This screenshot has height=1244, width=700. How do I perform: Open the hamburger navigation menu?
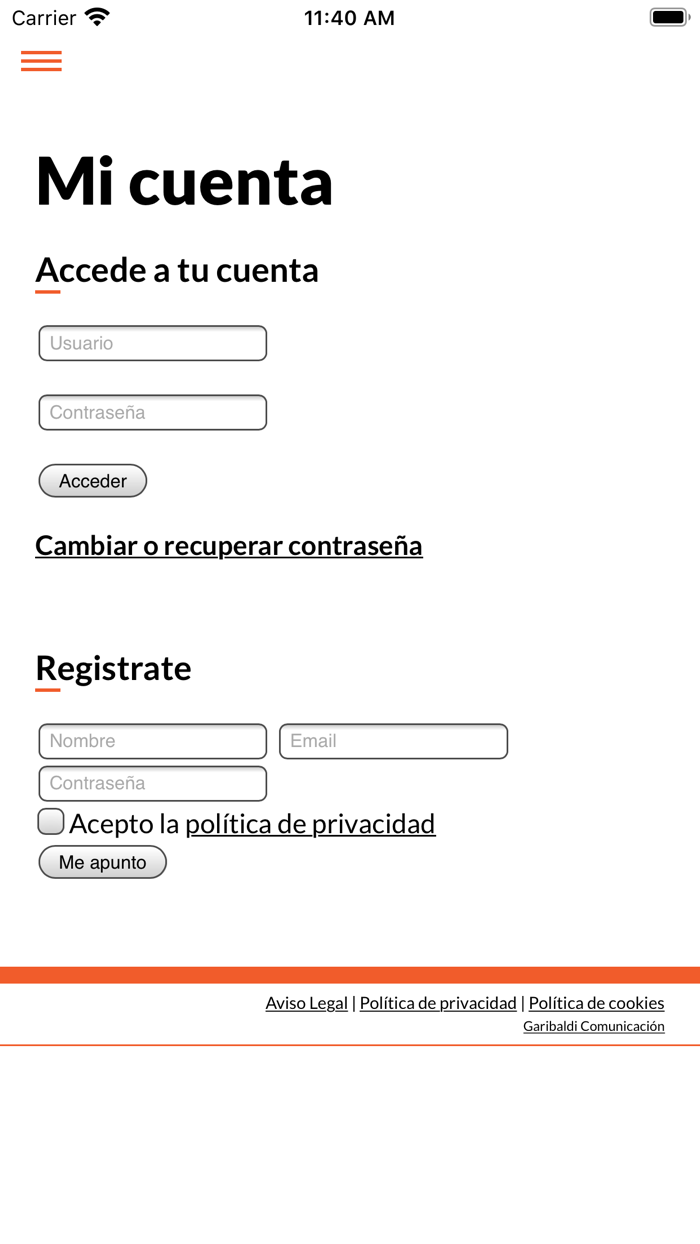(x=41, y=61)
